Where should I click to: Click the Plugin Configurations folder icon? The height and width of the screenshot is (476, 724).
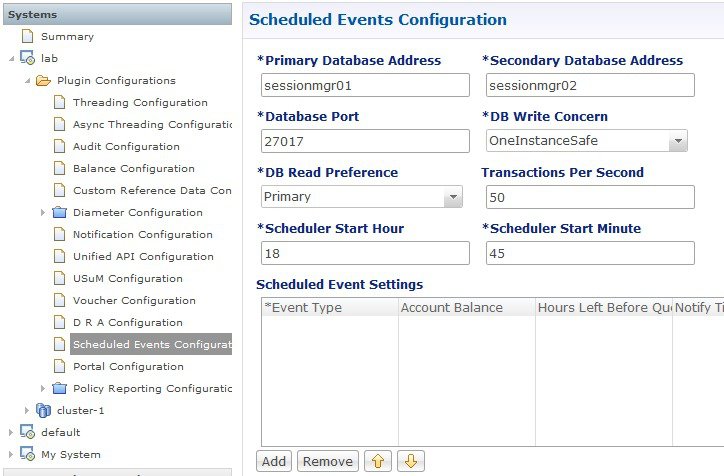(x=43, y=80)
